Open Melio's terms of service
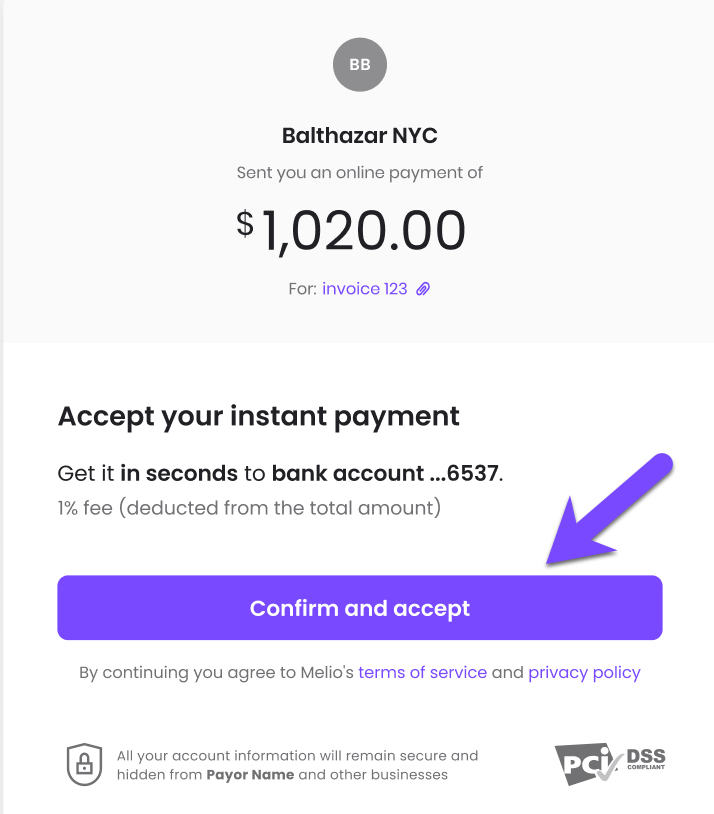 click(x=423, y=672)
